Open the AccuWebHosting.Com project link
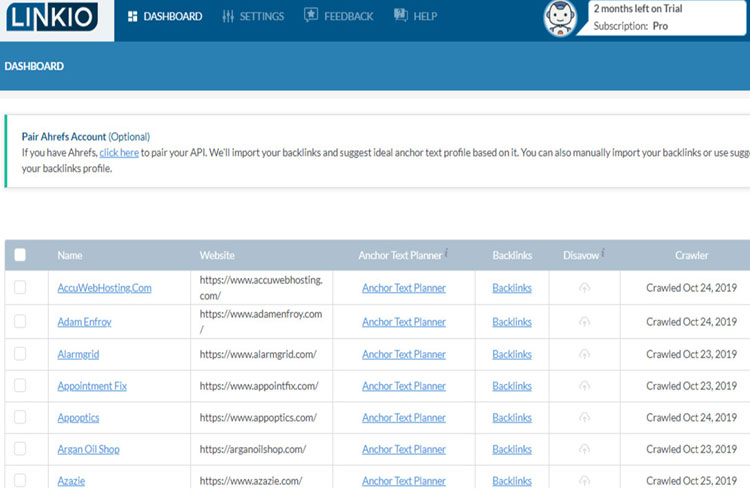The height and width of the screenshot is (500, 750). coord(104,288)
